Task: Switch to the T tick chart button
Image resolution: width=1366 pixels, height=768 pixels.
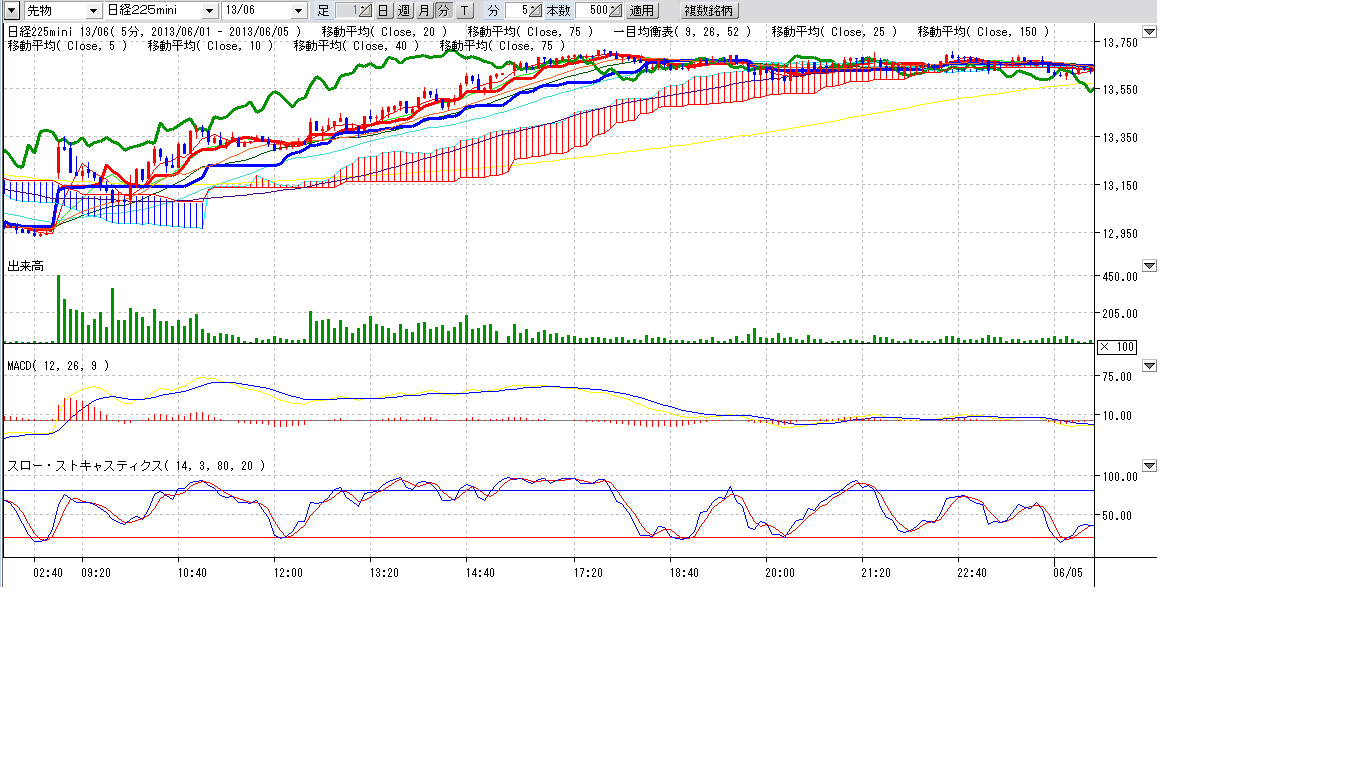Action: pyautogui.click(x=464, y=10)
